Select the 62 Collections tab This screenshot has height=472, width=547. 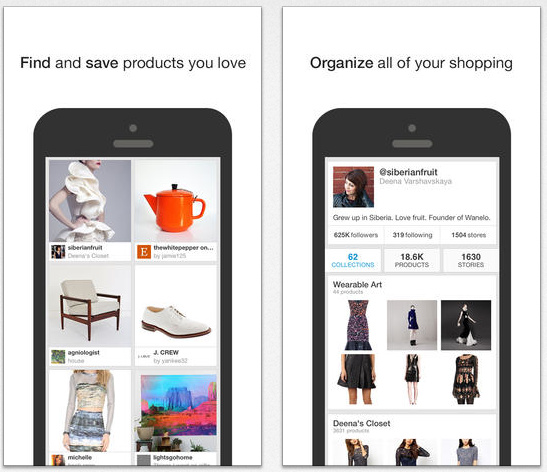pos(353,261)
